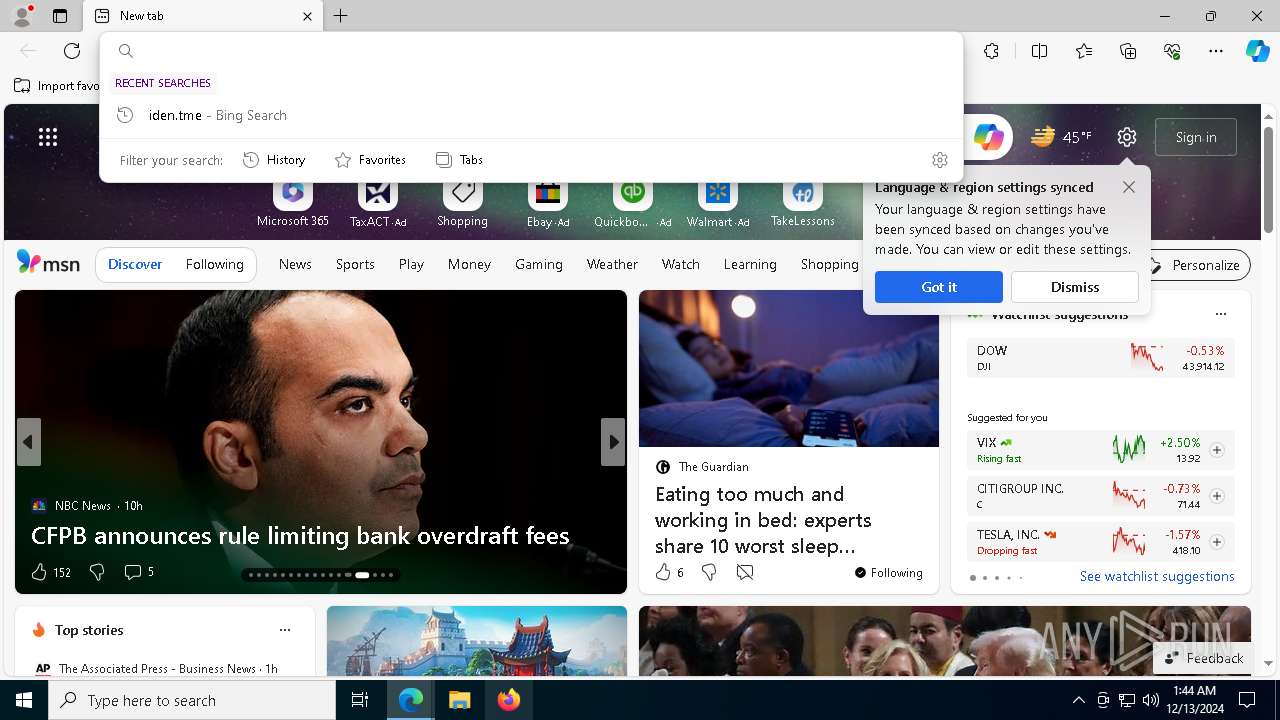
Task: Filter search by Tabs
Action: pos(459,160)
